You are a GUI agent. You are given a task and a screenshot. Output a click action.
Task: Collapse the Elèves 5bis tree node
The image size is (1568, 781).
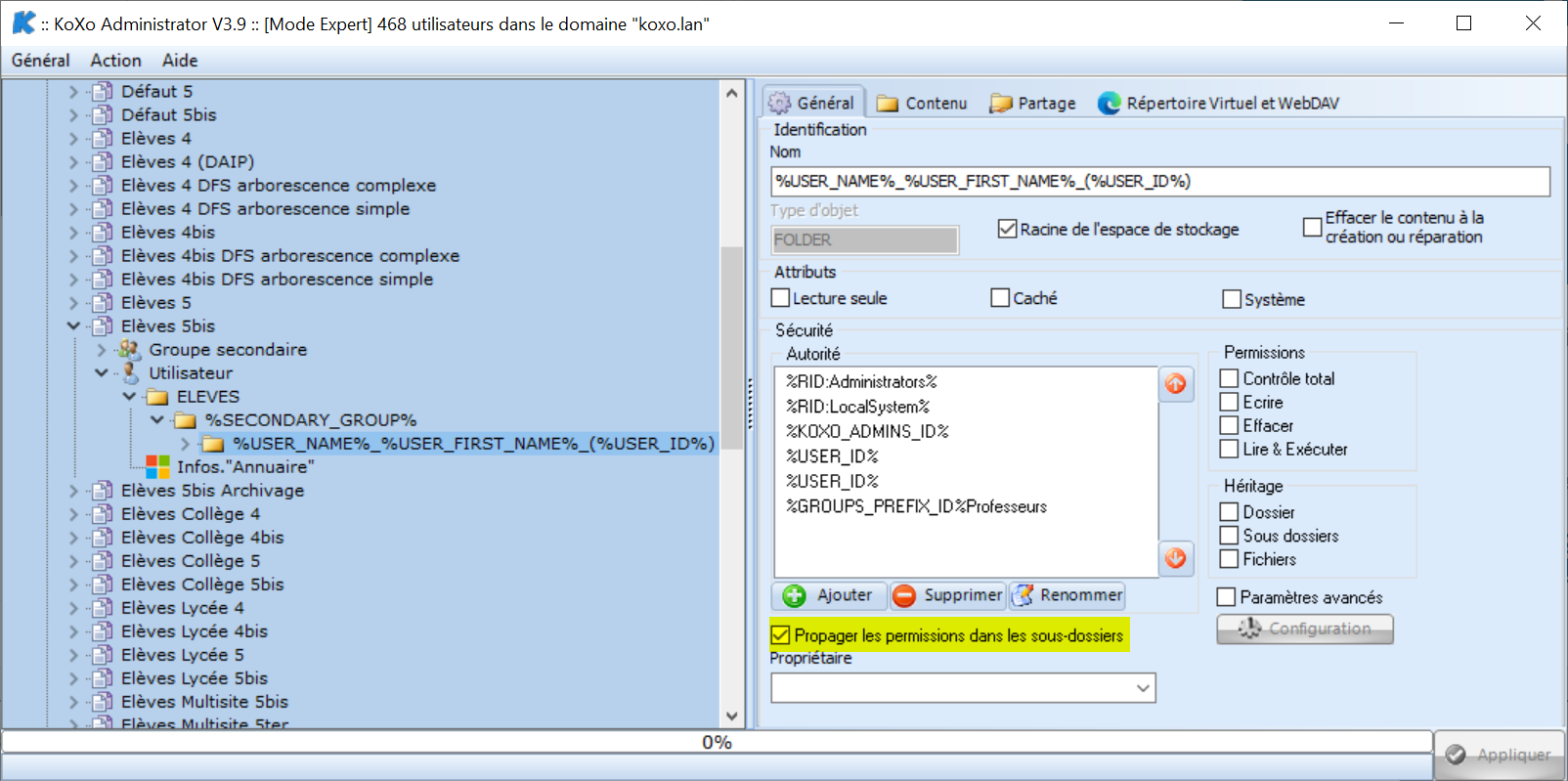click(73, 326)
